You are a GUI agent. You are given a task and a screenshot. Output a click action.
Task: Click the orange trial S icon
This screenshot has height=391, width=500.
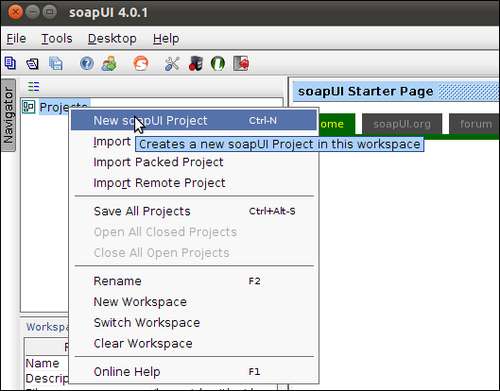coord(141,63)
